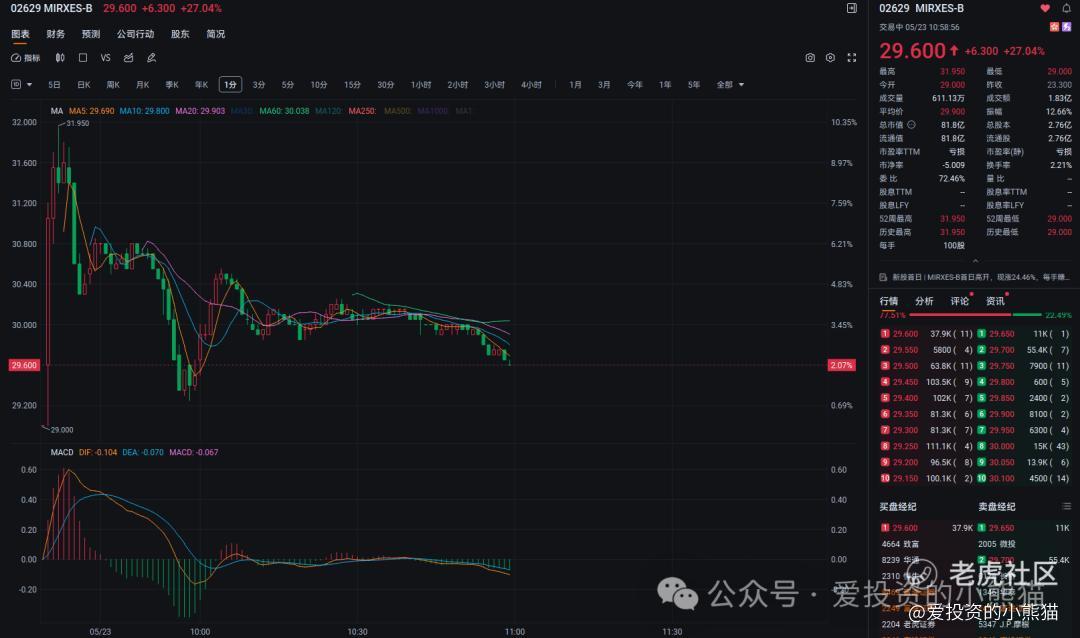Open the 评论 comments tab
The width and height of the screenshot is (1080, 638).
[x=959, y=301]
